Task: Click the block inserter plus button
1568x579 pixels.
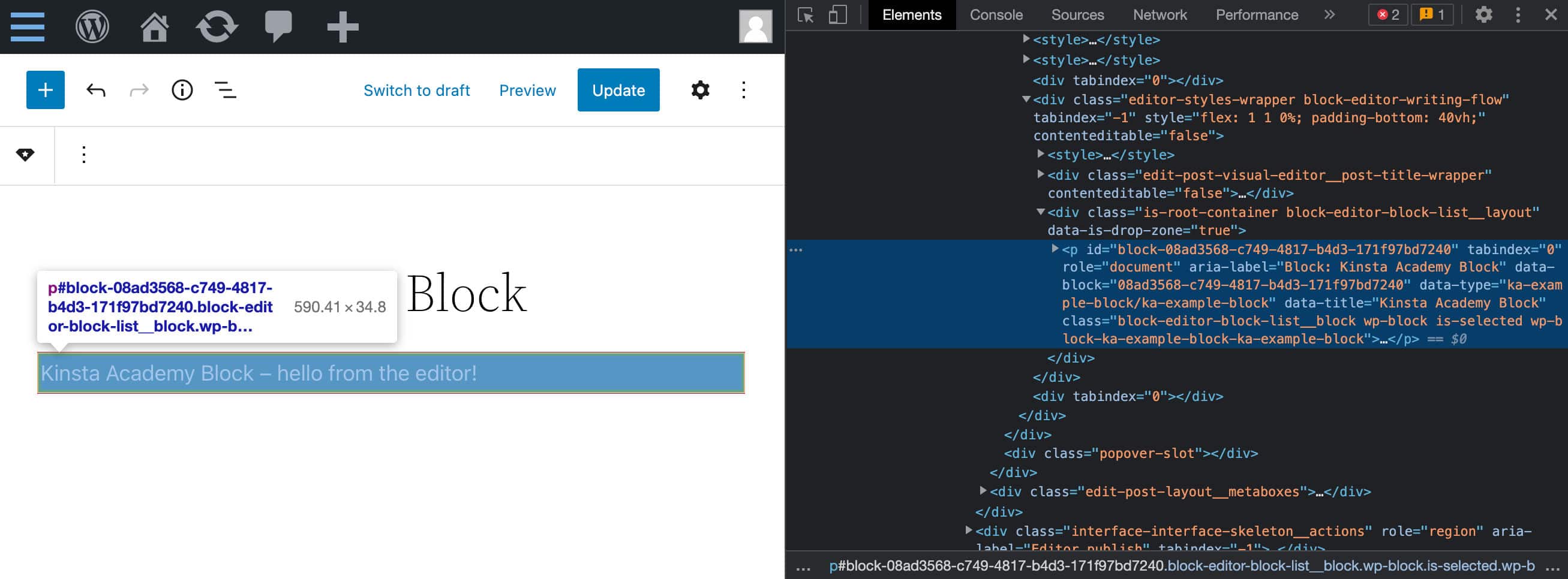Action: 45,90
